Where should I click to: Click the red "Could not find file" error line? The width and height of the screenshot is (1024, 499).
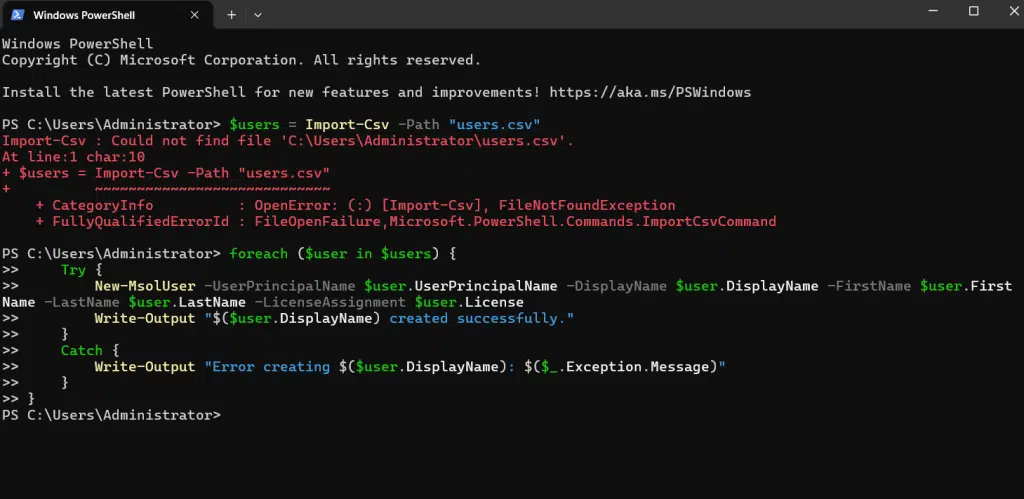pos(288,140)
